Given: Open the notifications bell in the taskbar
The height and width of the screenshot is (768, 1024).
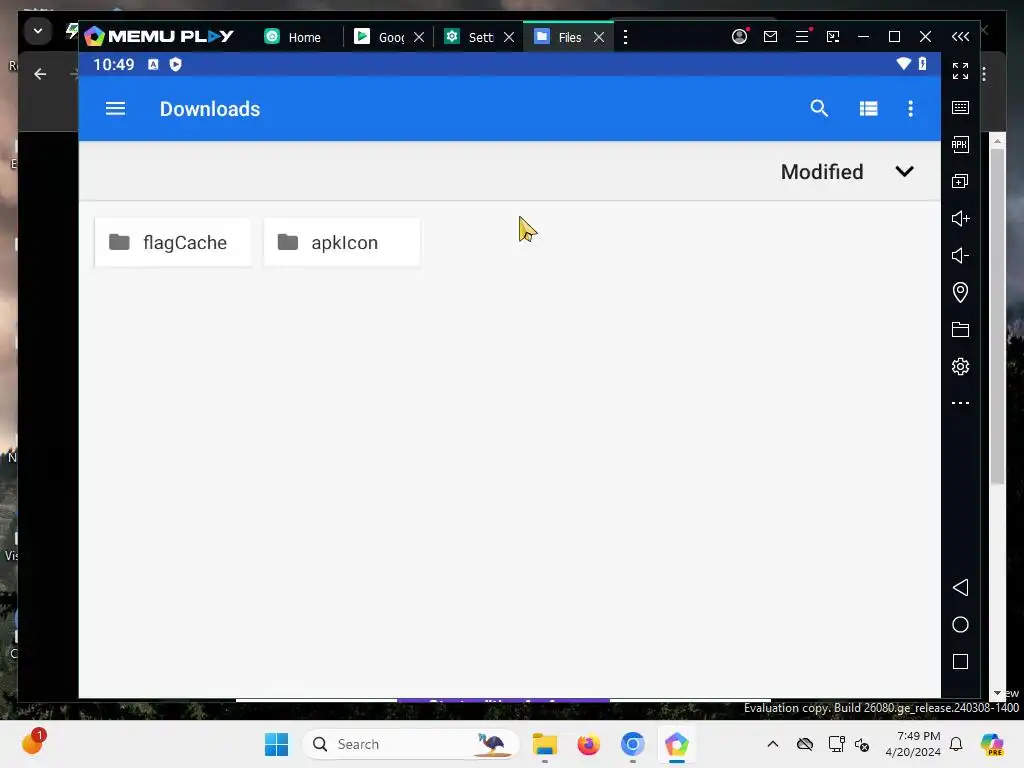Looking at the screenshot, I should [956, 744].
